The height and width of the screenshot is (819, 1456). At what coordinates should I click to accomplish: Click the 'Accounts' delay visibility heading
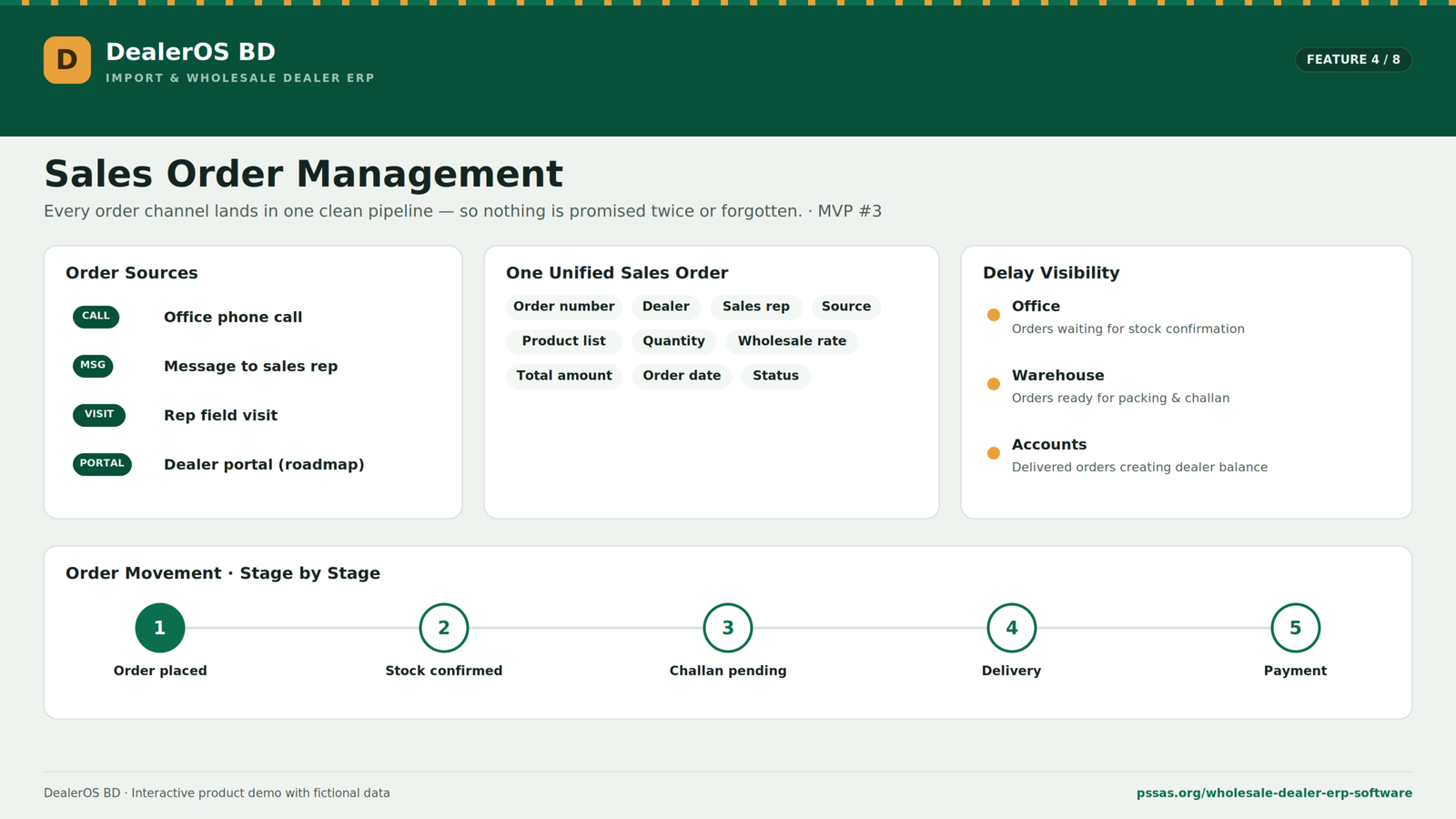(x=1049, y=445)
